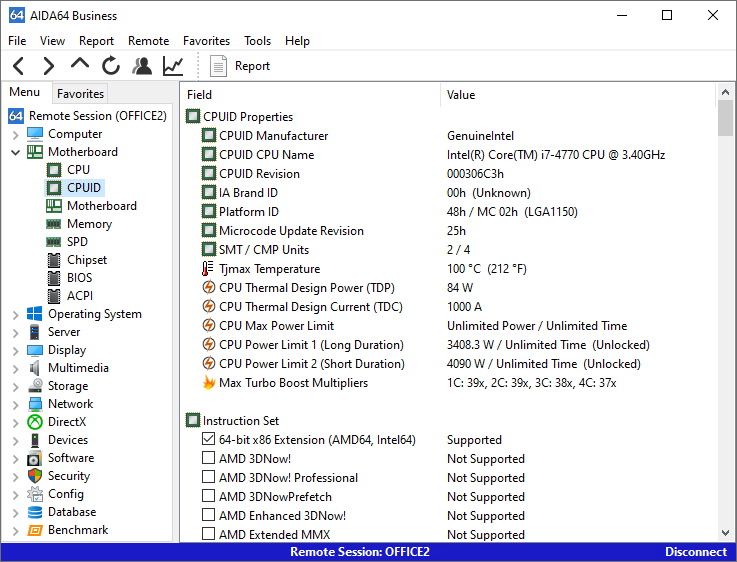Click the SPD module icon in sidebar
This screenshot has height=562, width=737.
click(x=54, y=242)
